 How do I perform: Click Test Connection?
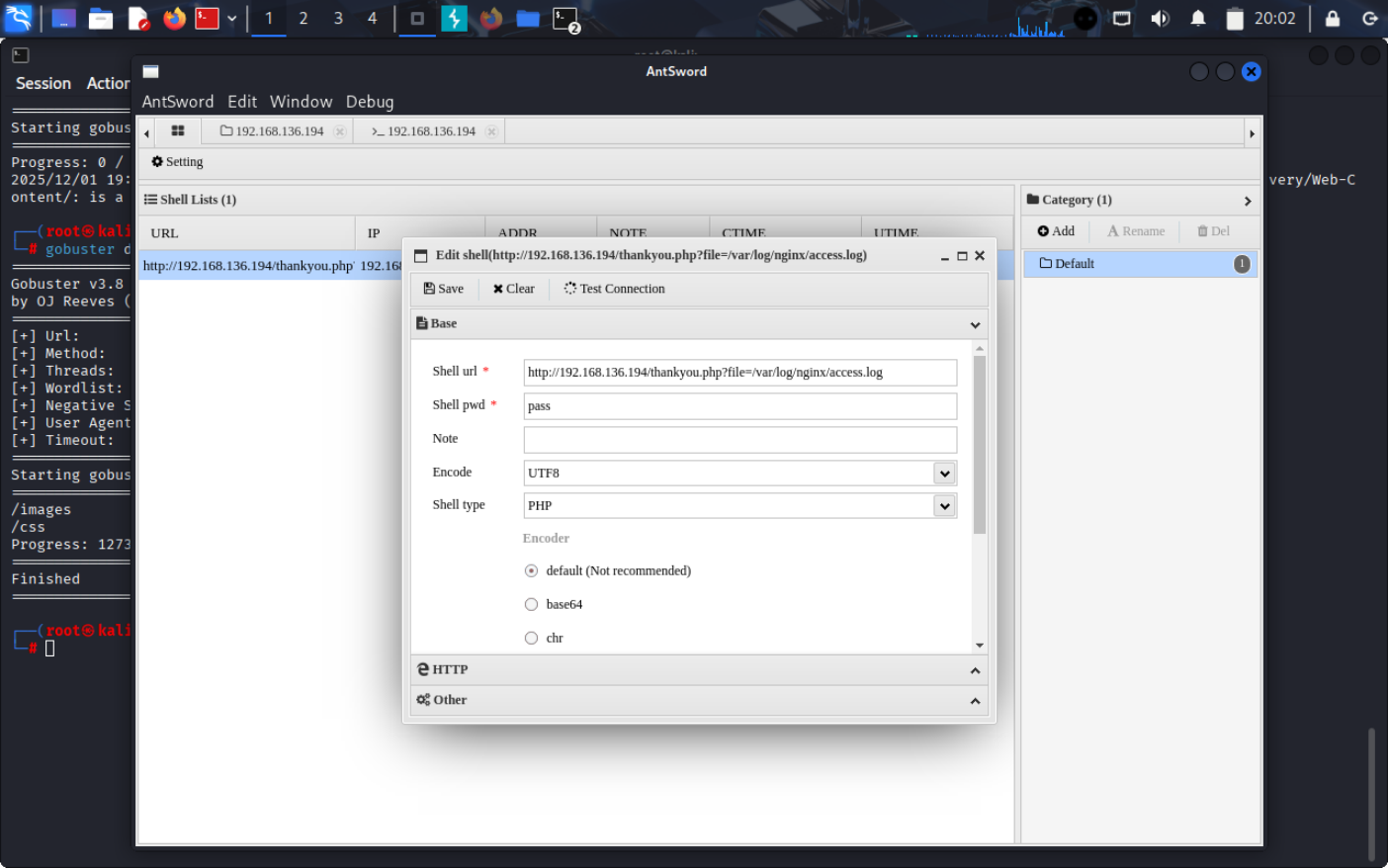coord(615,289)
